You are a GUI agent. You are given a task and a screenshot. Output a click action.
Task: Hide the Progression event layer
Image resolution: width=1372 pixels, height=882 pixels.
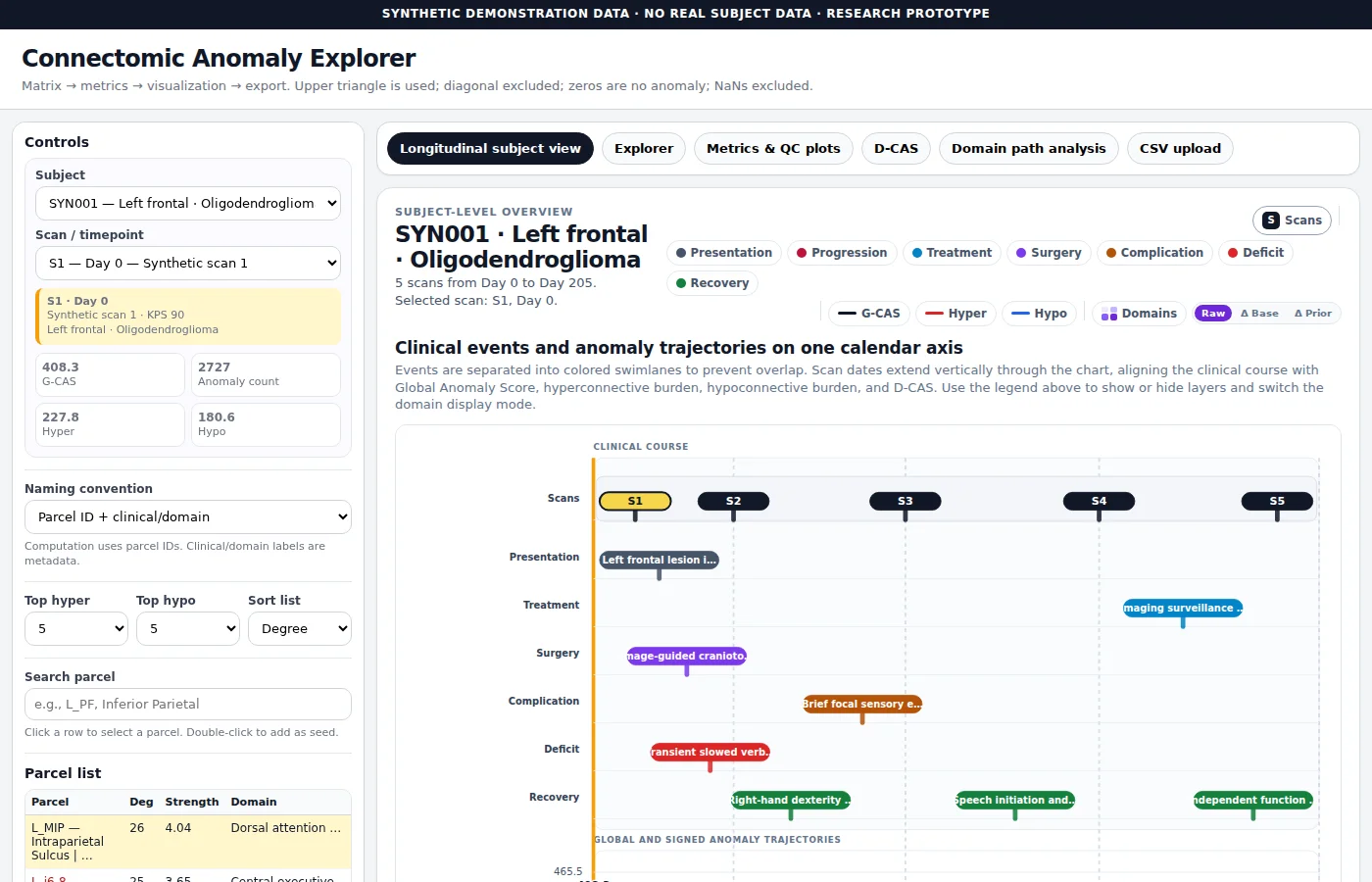tap(842, 253)
